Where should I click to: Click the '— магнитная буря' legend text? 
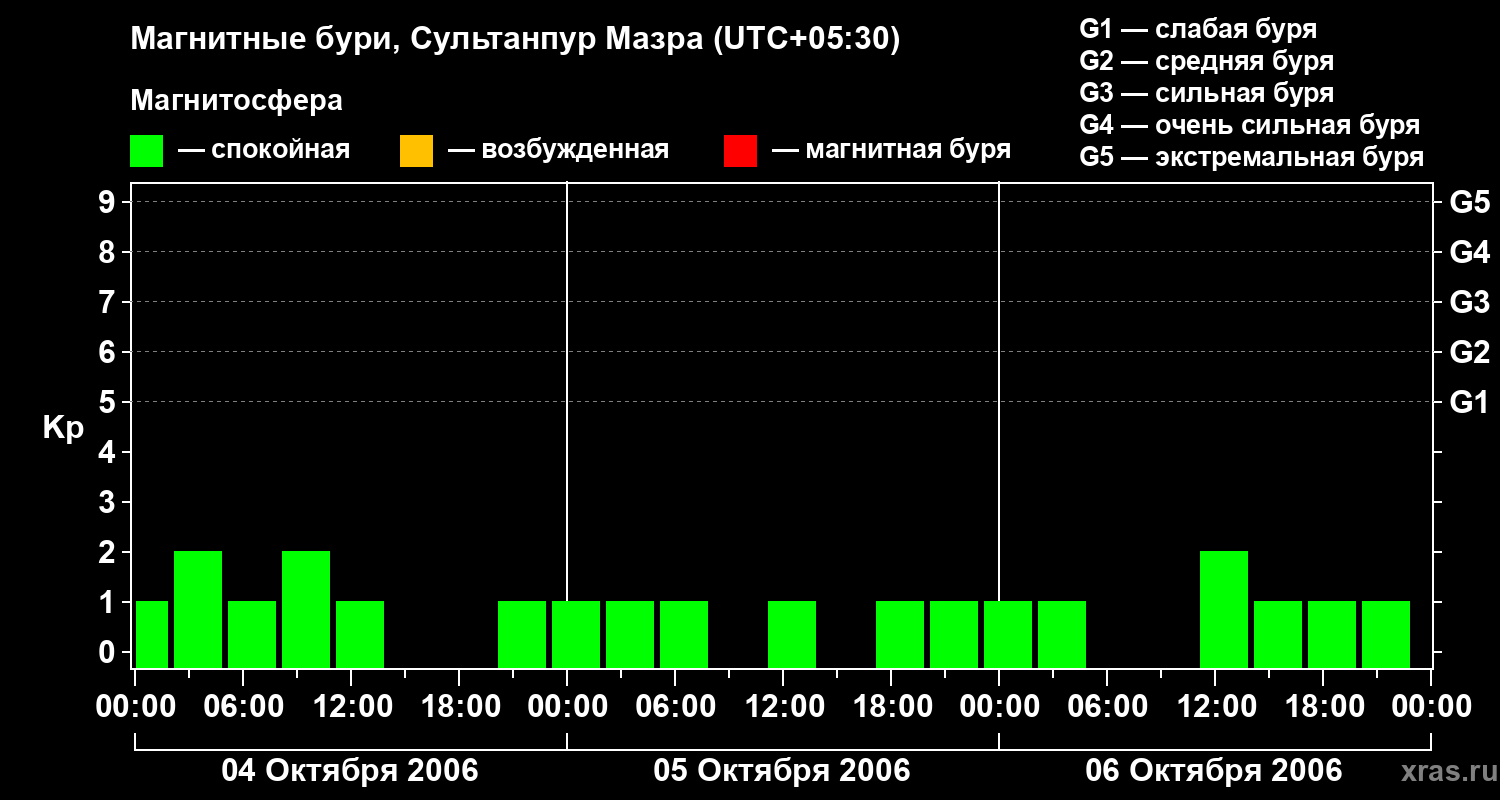(891, 151)
